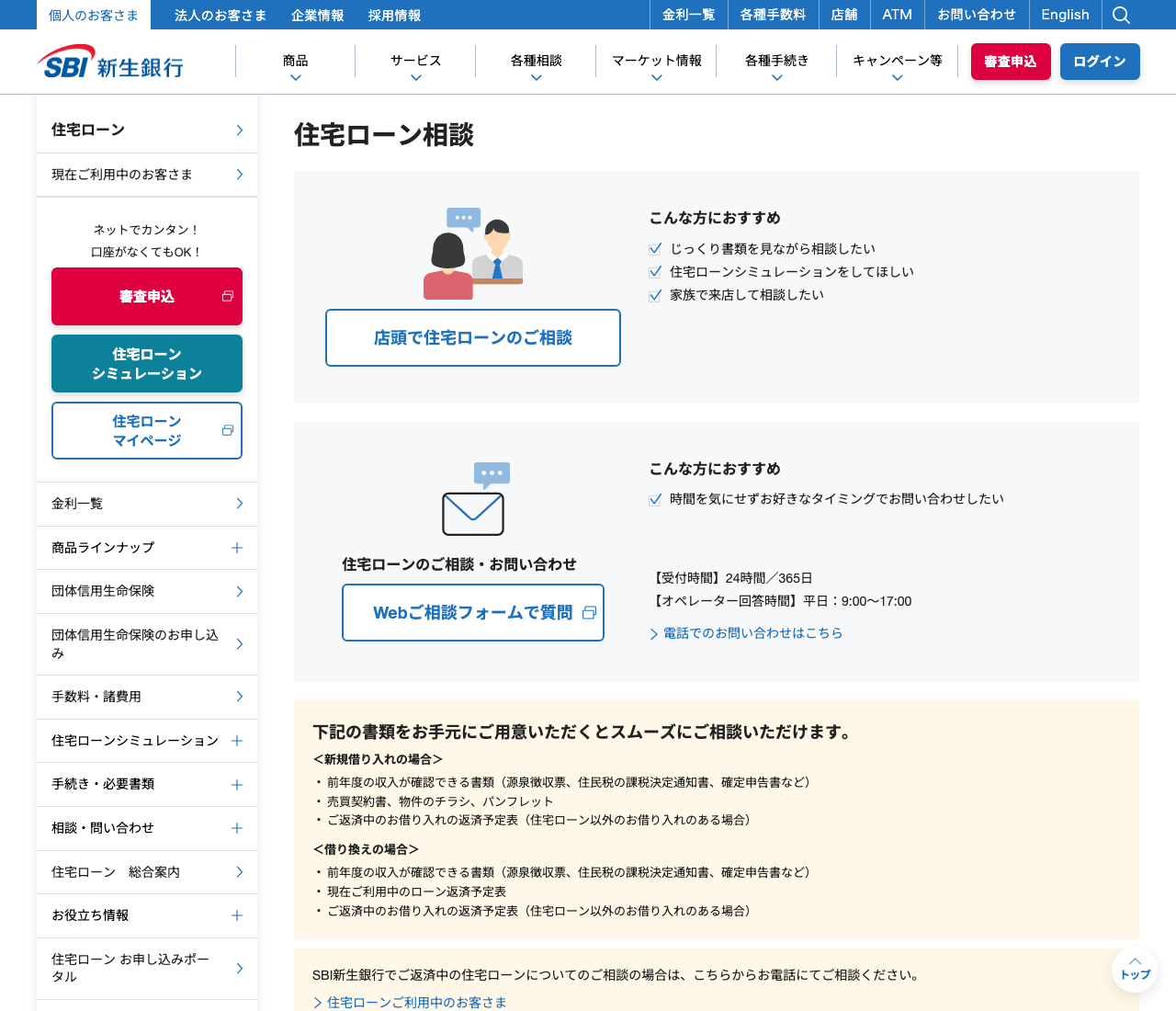
Task: Open the 商品 dropdown menu
Action: tap(296, 62)
